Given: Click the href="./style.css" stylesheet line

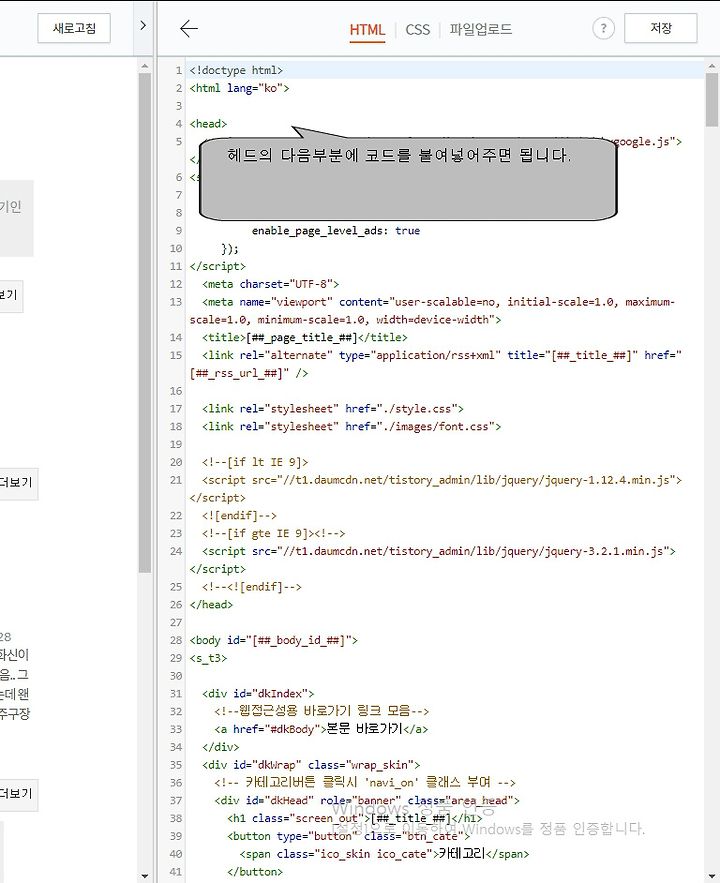Looking at the screenshot, I should [x=333, y=409].
